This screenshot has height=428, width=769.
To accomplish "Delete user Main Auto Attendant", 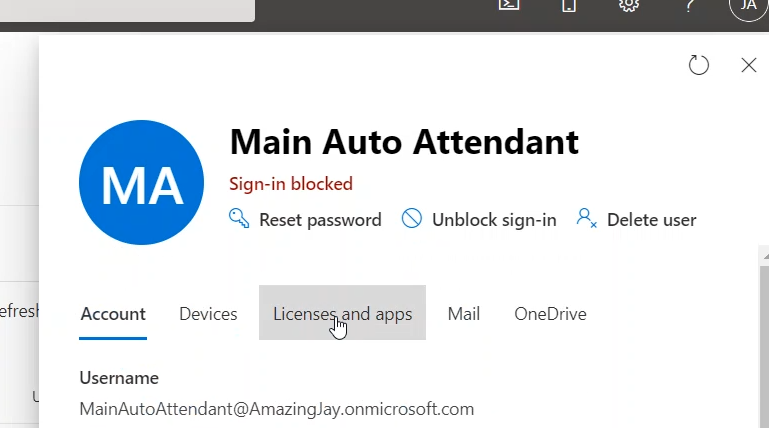I will coord(637,220).
